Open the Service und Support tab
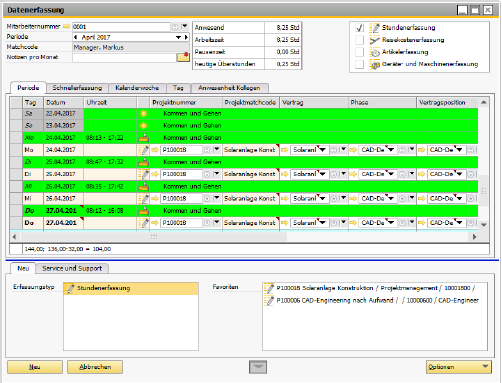Screen dimensions: 502x383 pos(72,269)
